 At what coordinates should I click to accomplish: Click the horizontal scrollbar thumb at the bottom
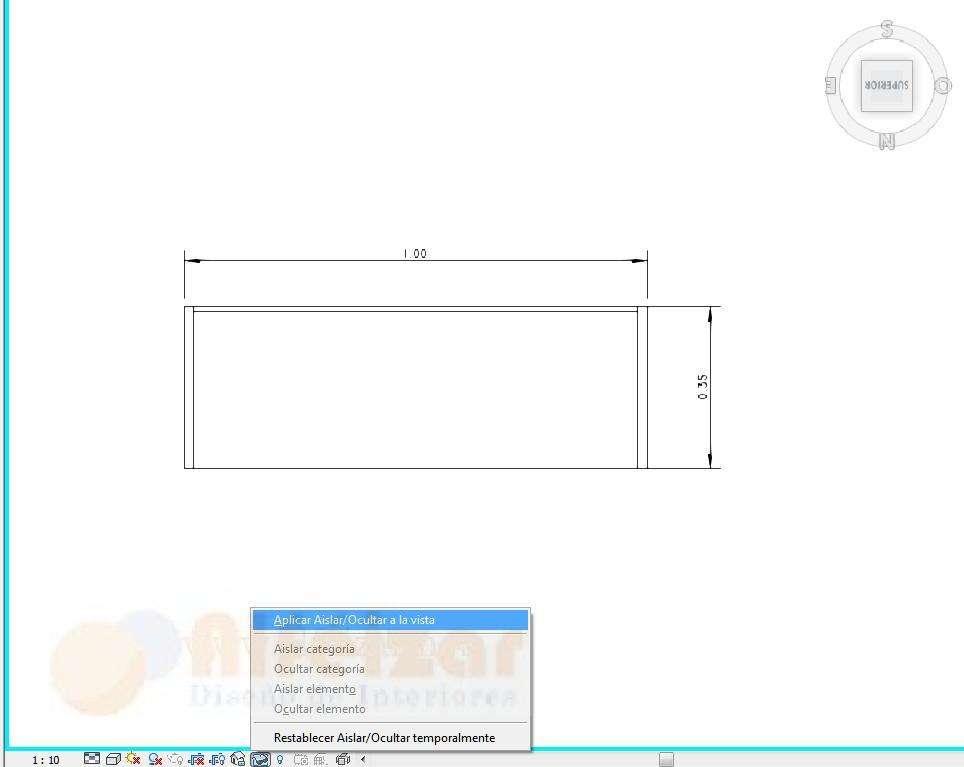666,759
